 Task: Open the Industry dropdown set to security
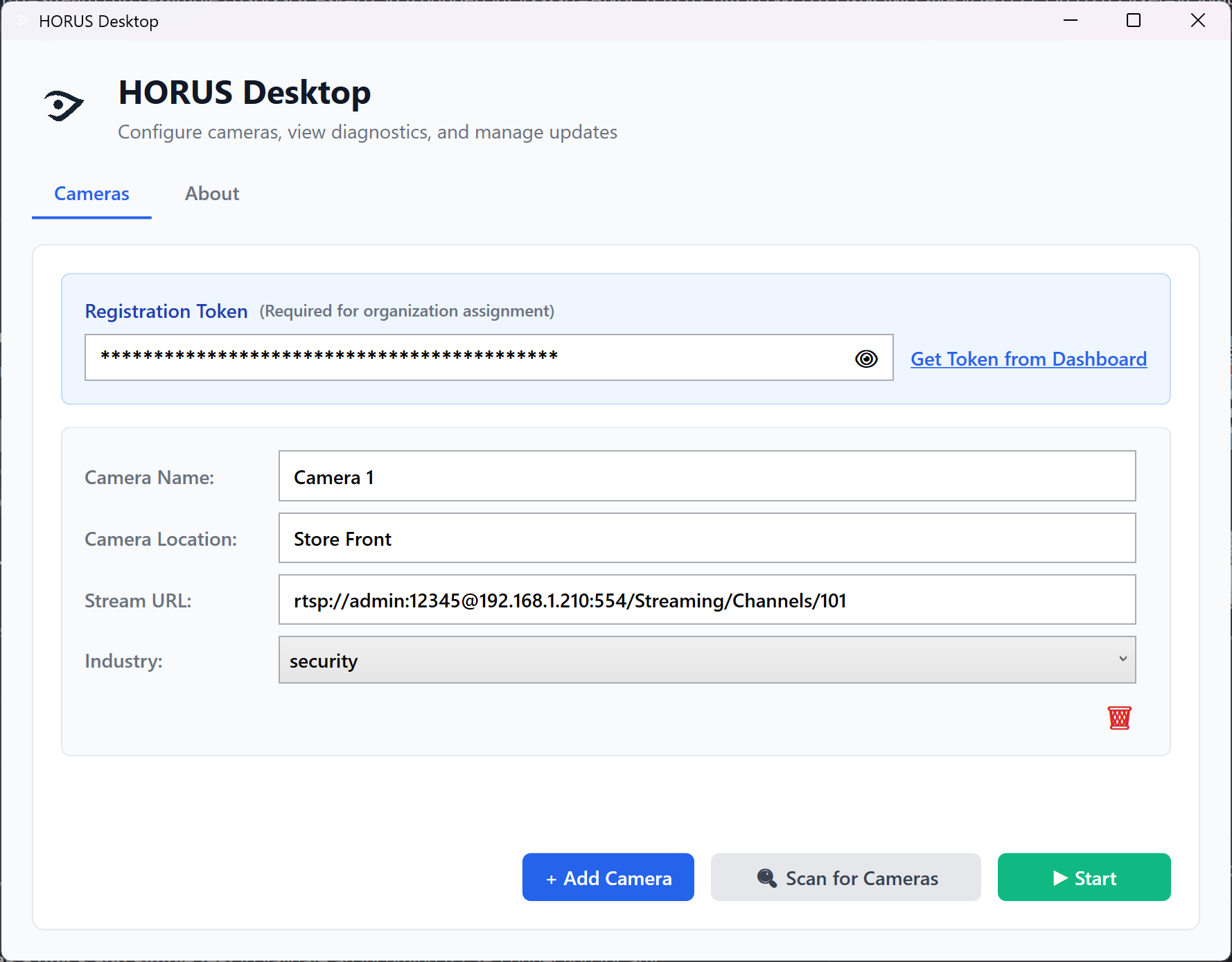click(707, 660)
